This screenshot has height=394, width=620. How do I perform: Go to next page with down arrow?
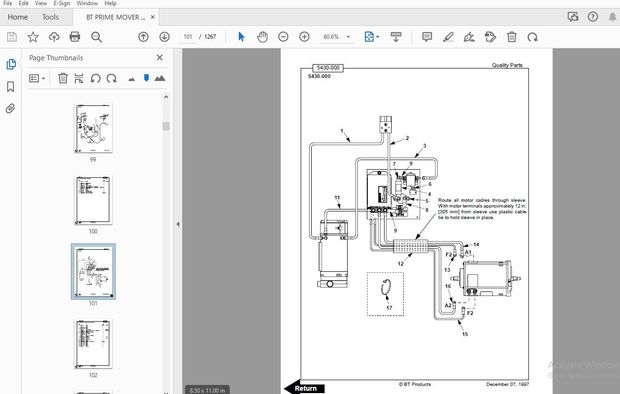(164, 37)
